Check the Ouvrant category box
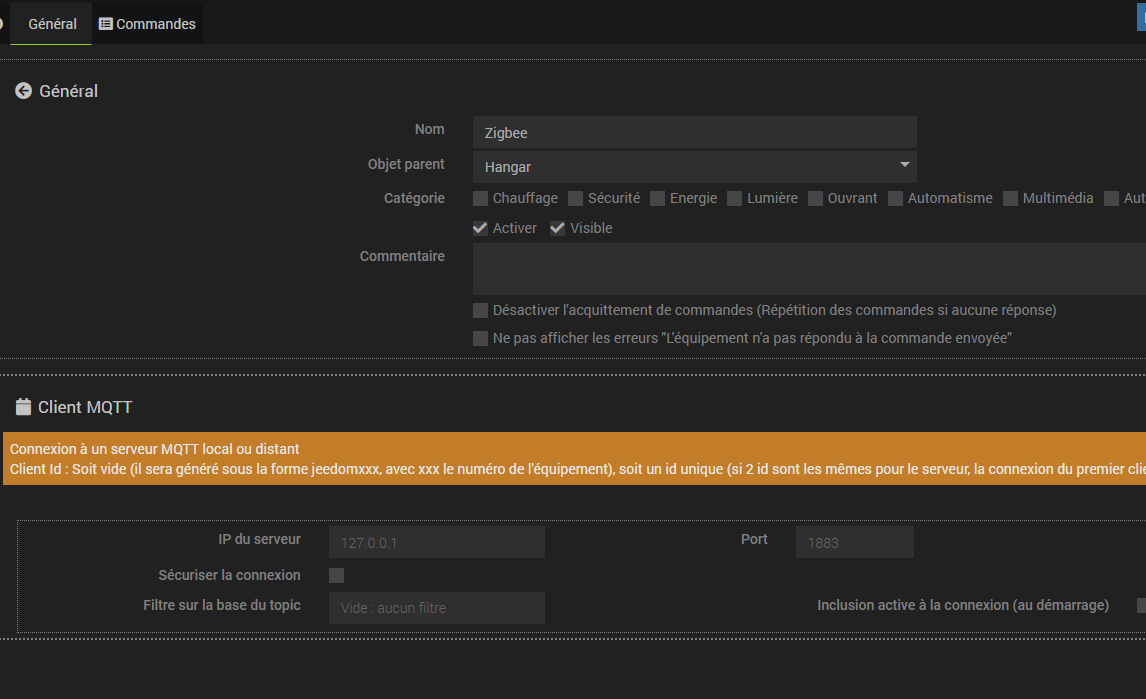The image size is (1146, 699). click(x=815, y=198)
